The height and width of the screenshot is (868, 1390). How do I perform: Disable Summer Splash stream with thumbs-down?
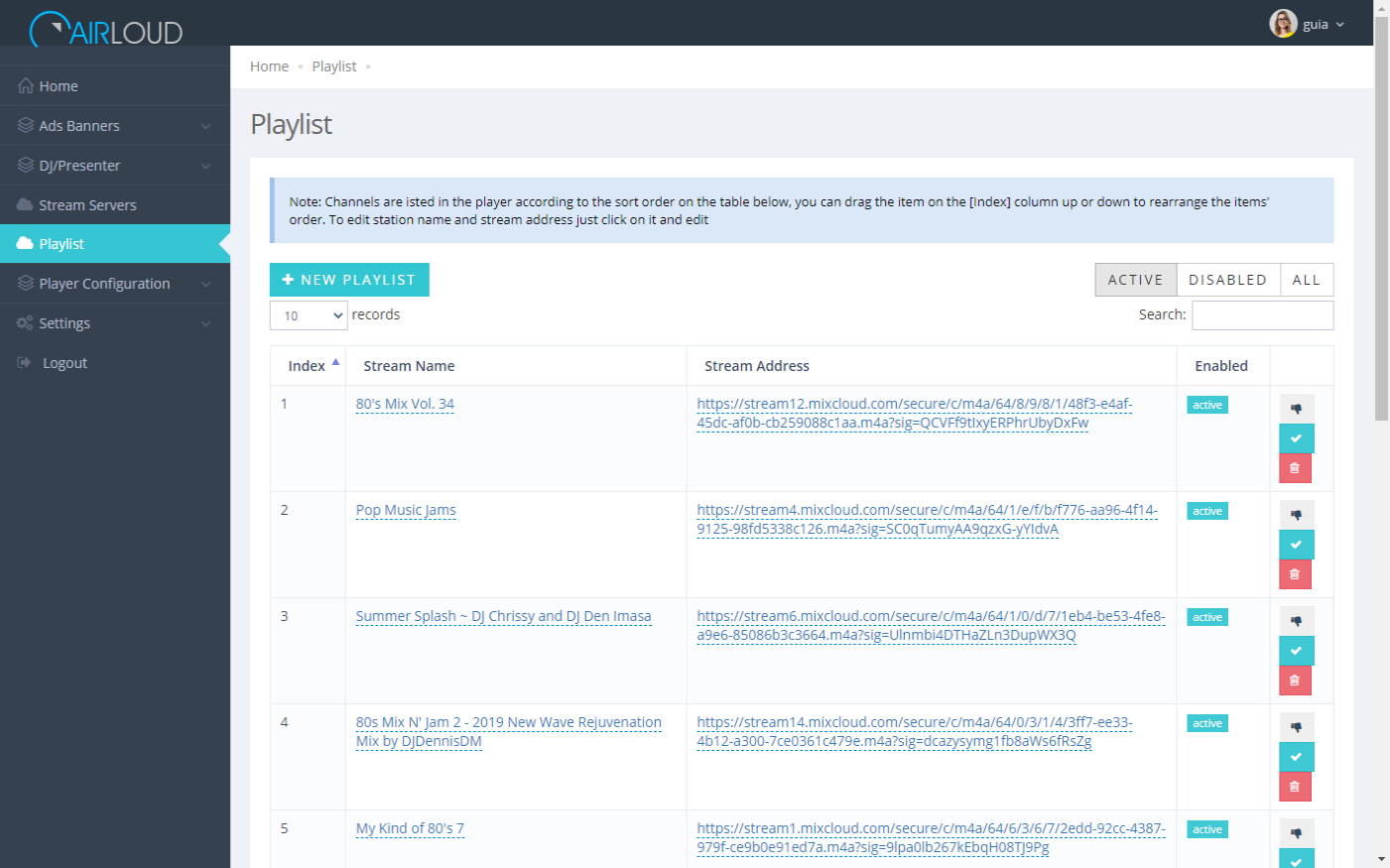(x=1296, y=621)
